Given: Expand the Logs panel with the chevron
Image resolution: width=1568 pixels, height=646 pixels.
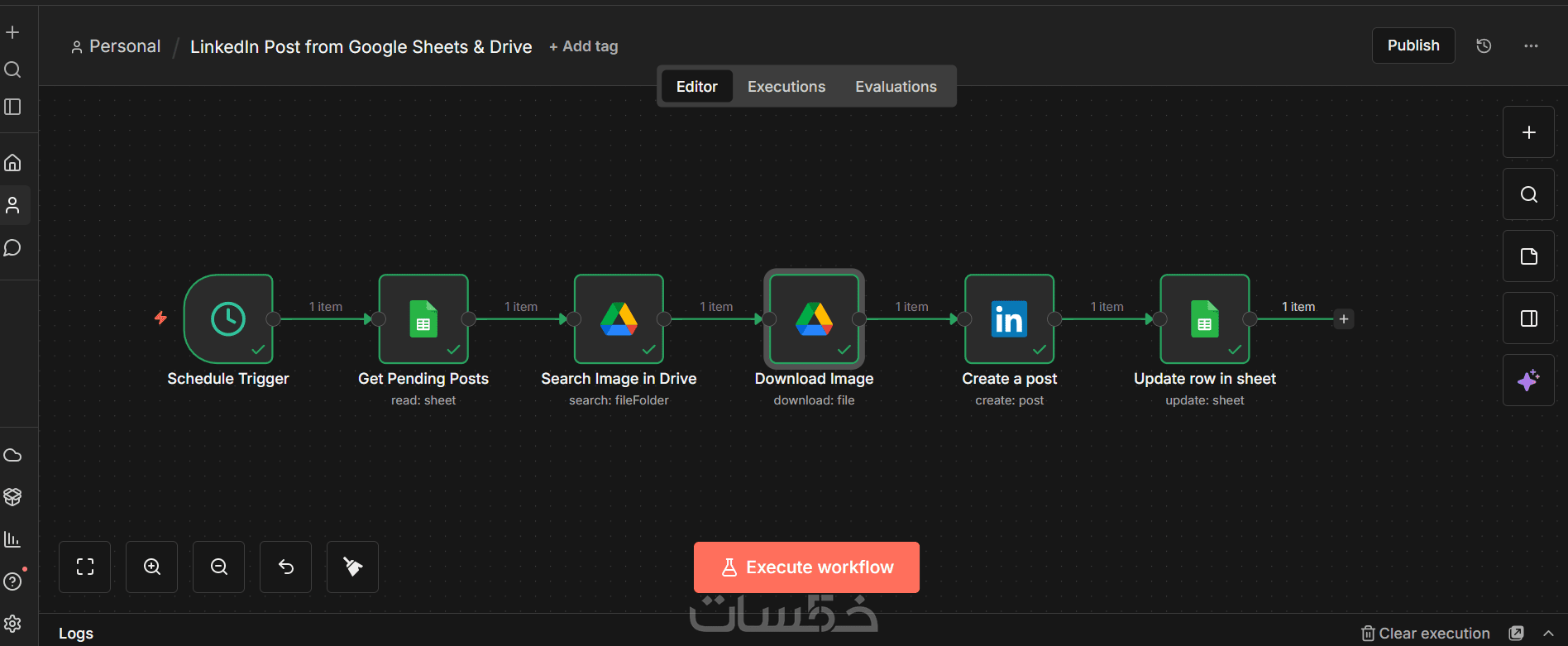Looking at the screenshot, I should (1548, 634).
